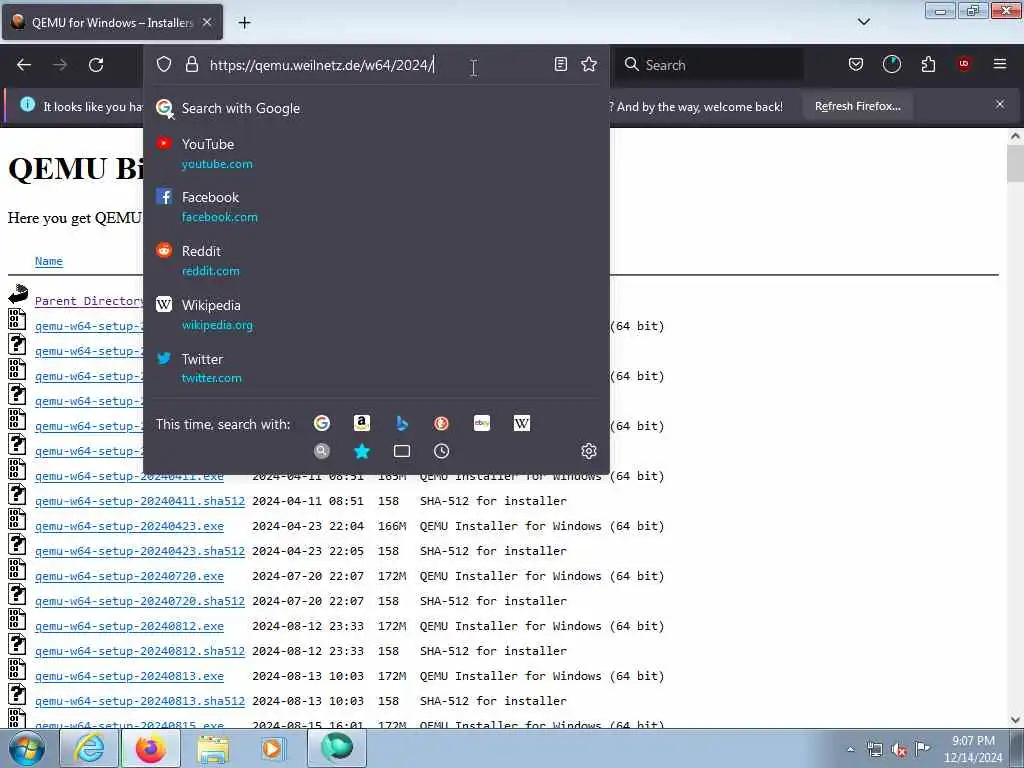This screenshot has width=1024, height=768.
Task: Switch to Firefox in the taskbar
Action: [x=151, y=748]
